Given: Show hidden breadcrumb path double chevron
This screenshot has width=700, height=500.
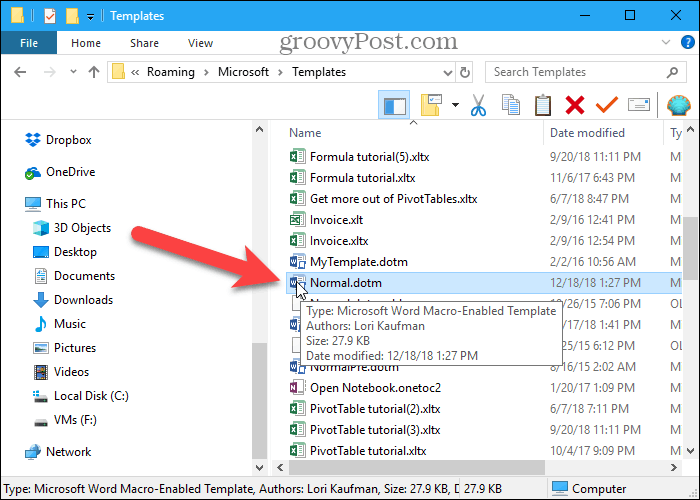Looking at the screenshot, I should tap(135, 72).
